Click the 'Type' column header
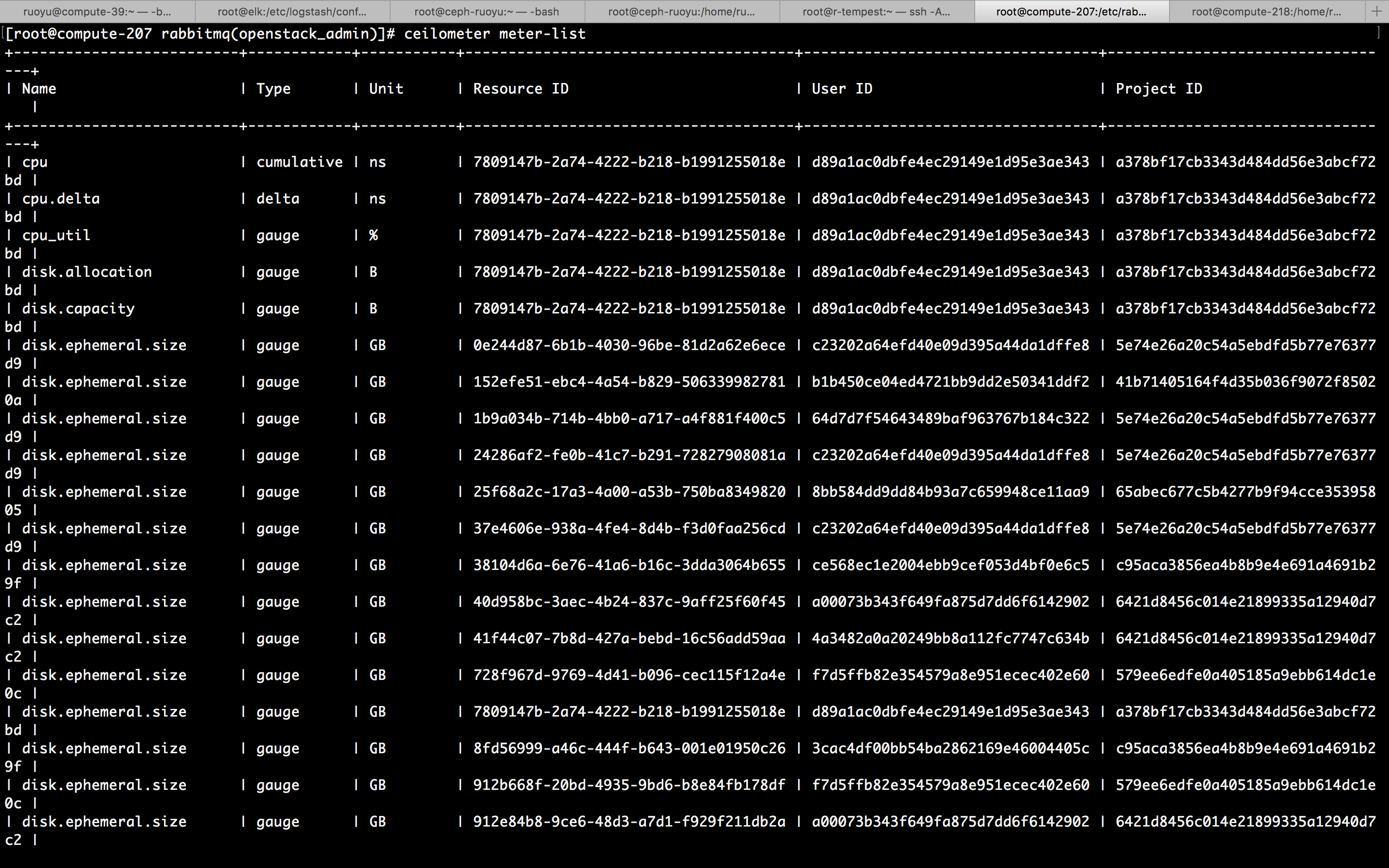This screenshot has width=1389, height=868. point(273,89)
